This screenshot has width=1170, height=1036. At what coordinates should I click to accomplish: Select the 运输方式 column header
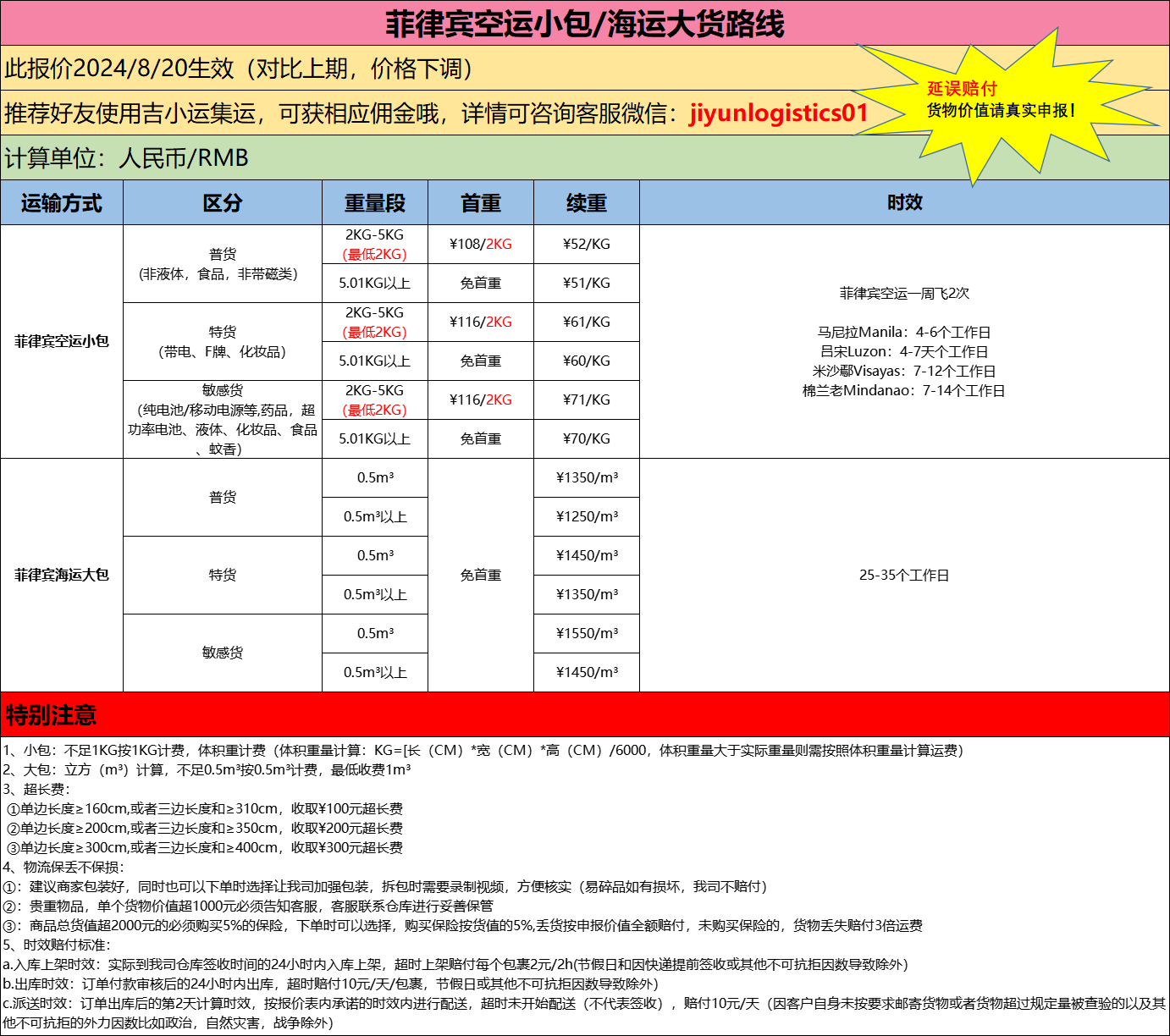coord(62,203)
